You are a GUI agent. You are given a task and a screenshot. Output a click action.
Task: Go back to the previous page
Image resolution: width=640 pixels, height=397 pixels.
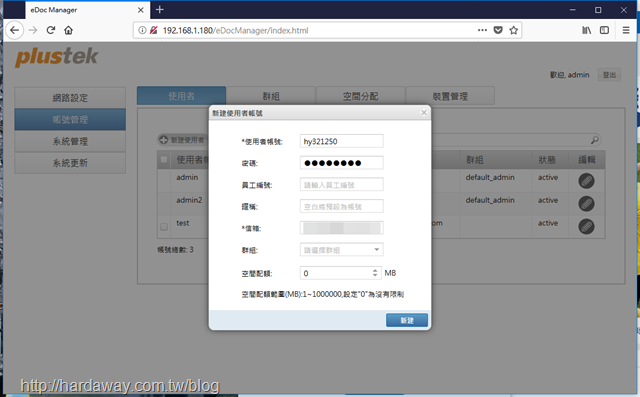pos(15,30)
